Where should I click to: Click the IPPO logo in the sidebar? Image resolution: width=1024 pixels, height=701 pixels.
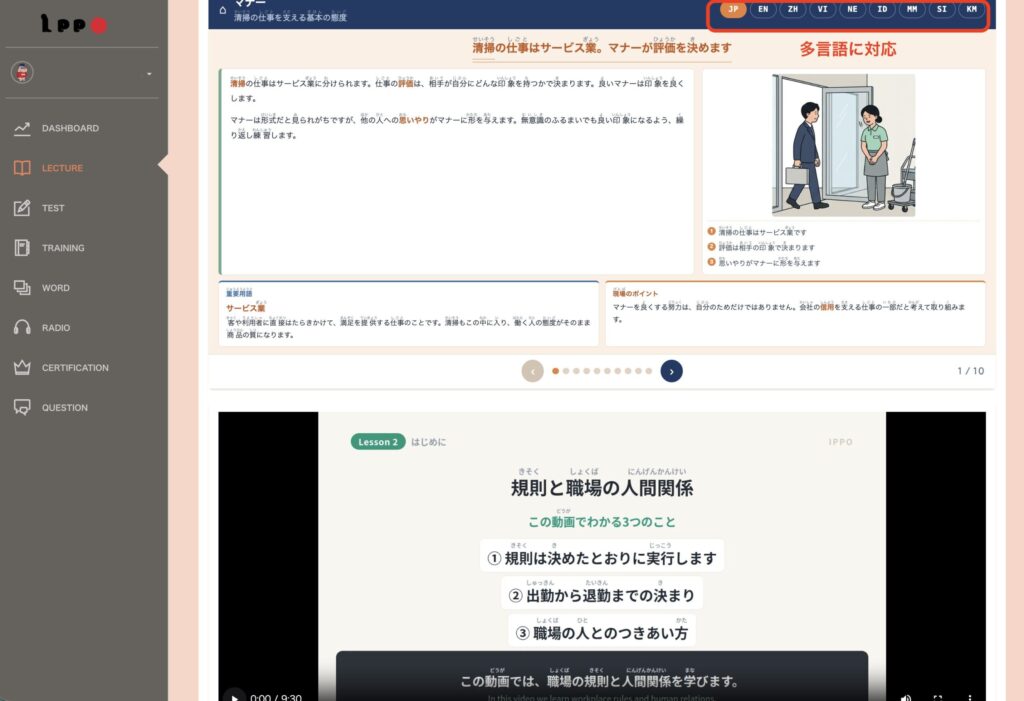pos(73,24)
